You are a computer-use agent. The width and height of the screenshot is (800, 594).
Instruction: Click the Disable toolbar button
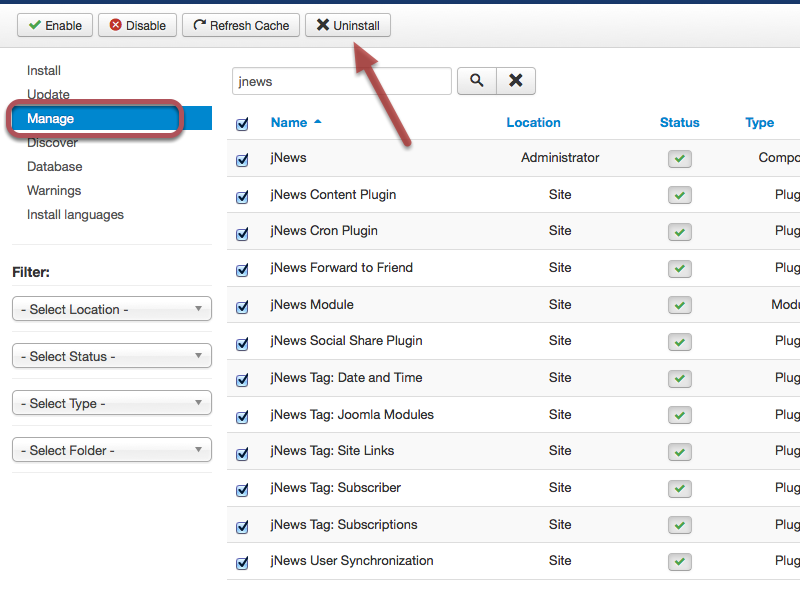click(x=137, y=26)
